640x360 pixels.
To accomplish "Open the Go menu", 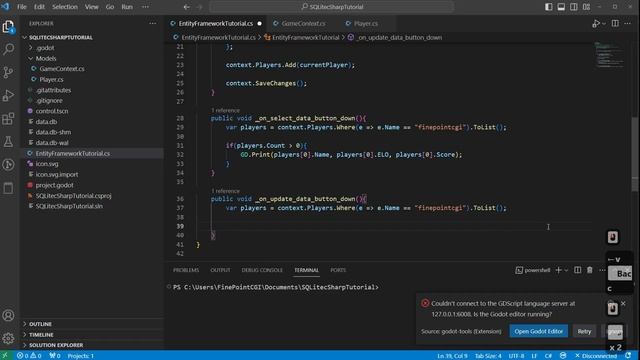I will [x=110, y=7].
